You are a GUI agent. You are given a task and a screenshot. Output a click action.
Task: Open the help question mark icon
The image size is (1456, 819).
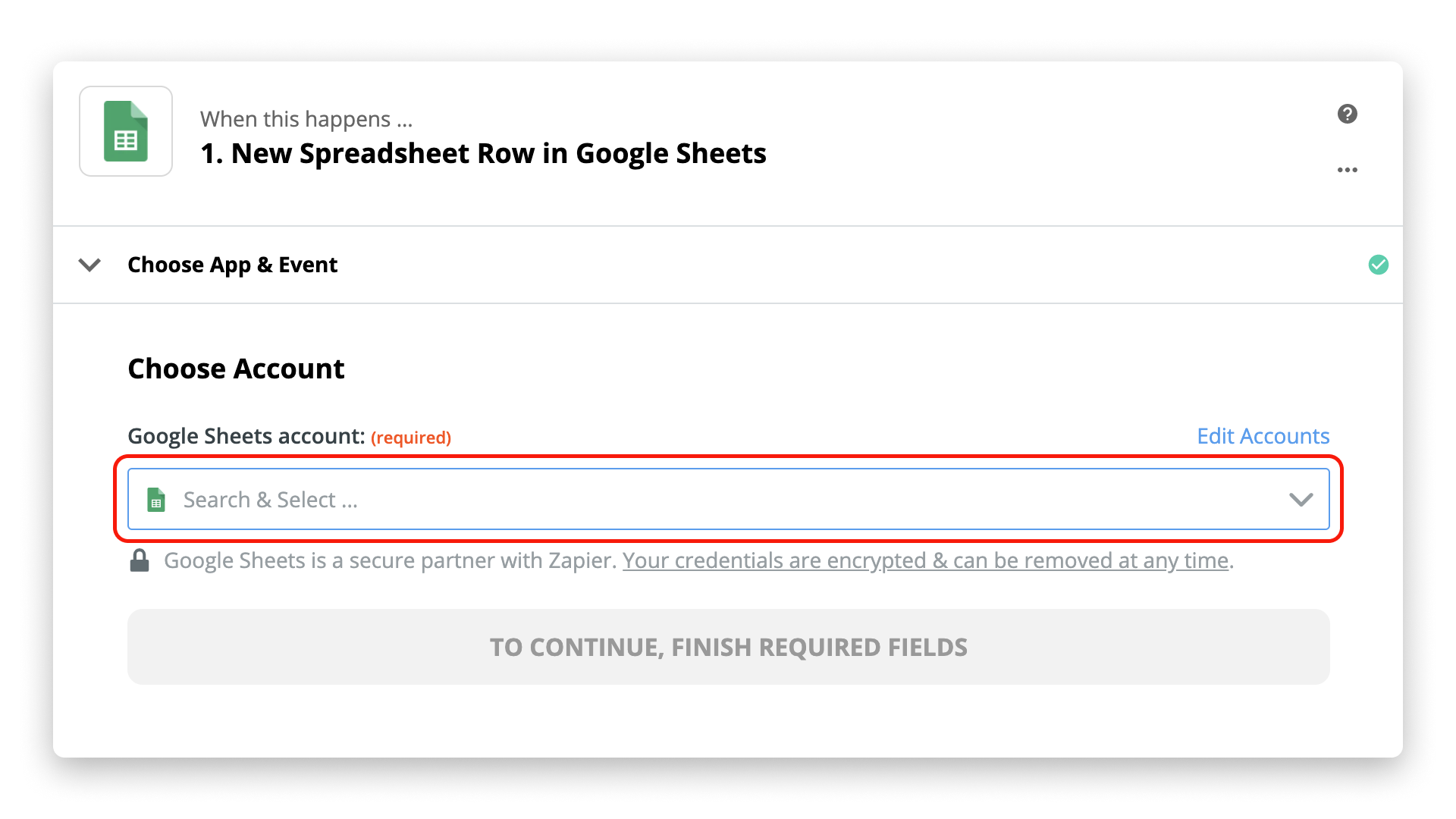coord(1347,114)
